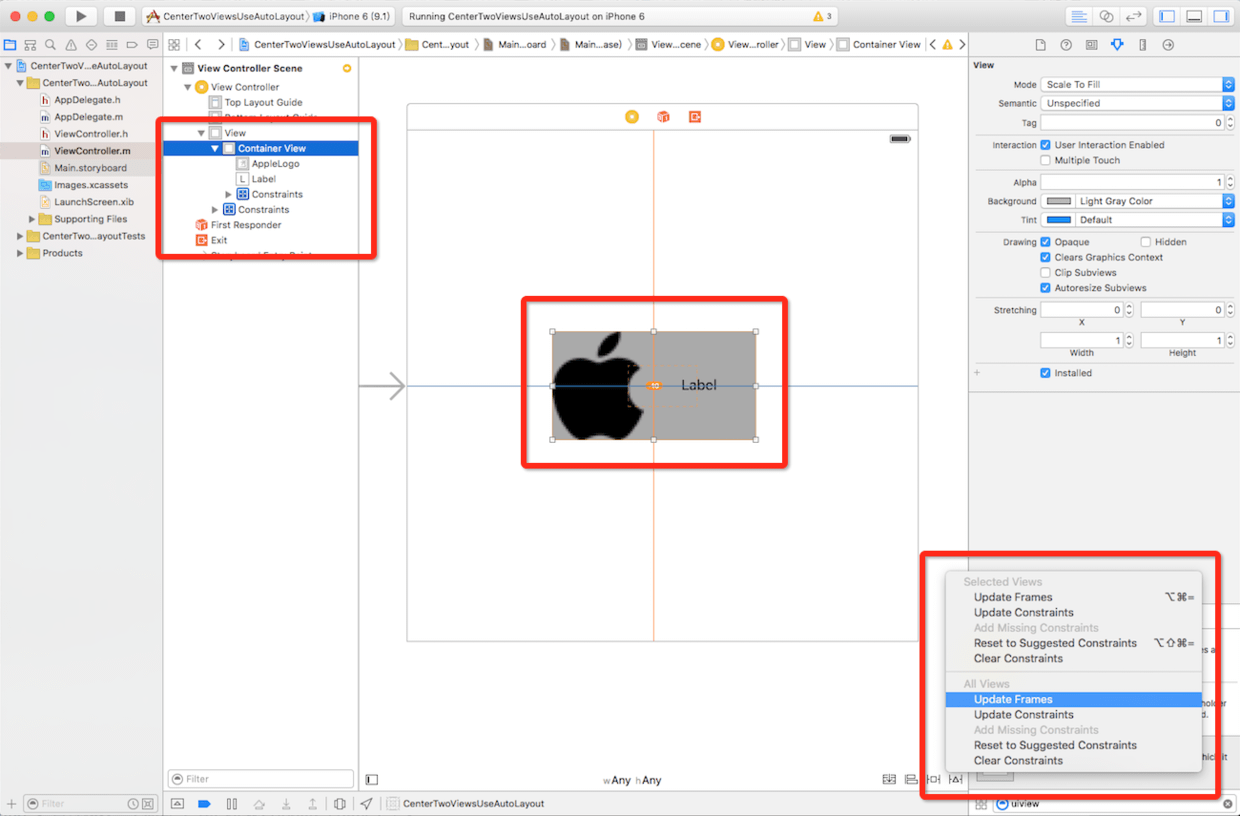The width and height of the screenshot is (1240, 816).
Task: Enable the Multiple Touch checkbox
Action: pyautogui.click(x=1046, y=160)
